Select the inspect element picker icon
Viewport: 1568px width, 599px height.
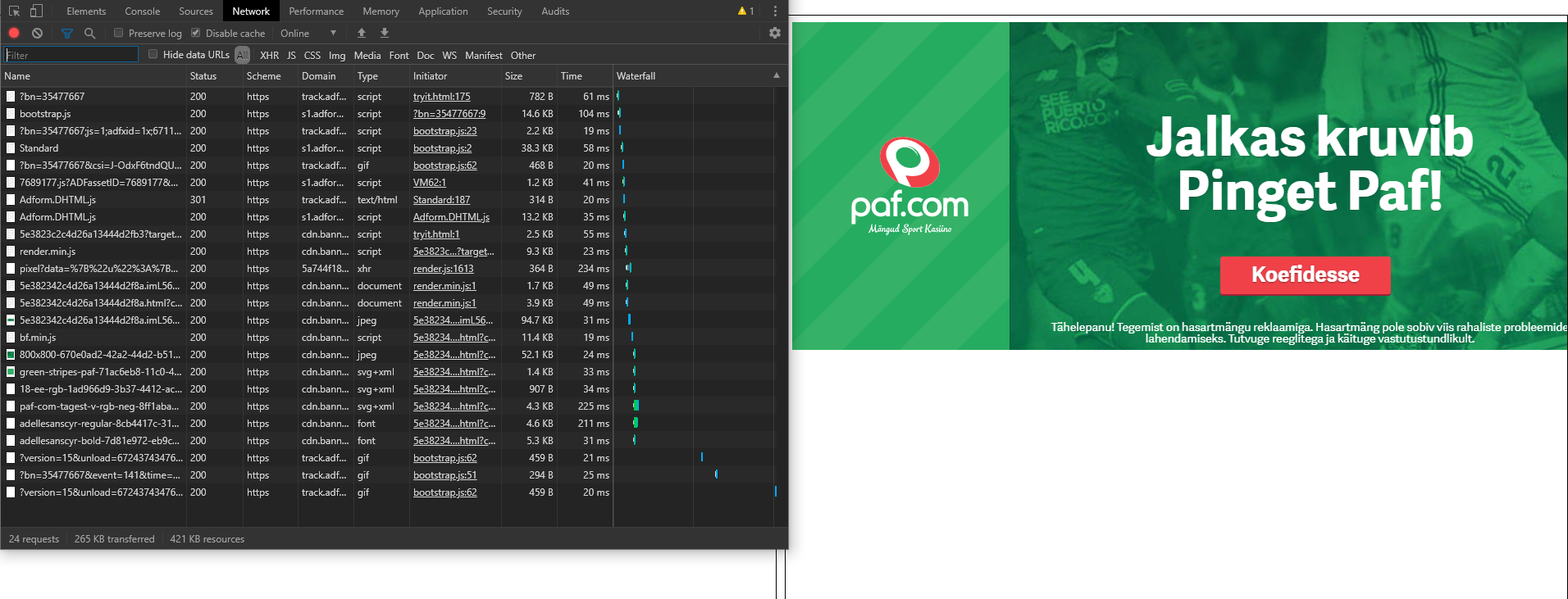point(14,11)
